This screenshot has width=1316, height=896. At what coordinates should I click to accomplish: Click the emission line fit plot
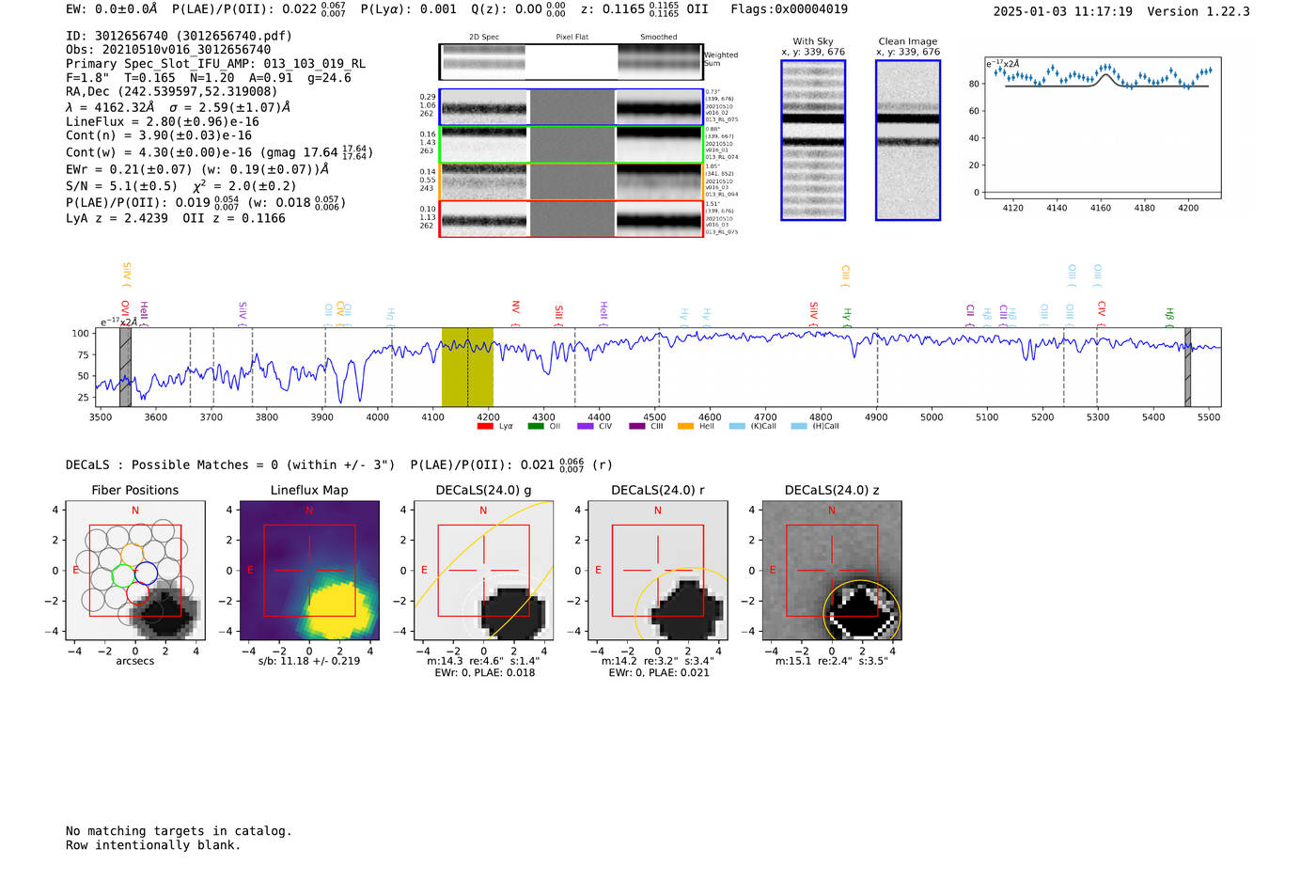click(x=1102, y=128)
